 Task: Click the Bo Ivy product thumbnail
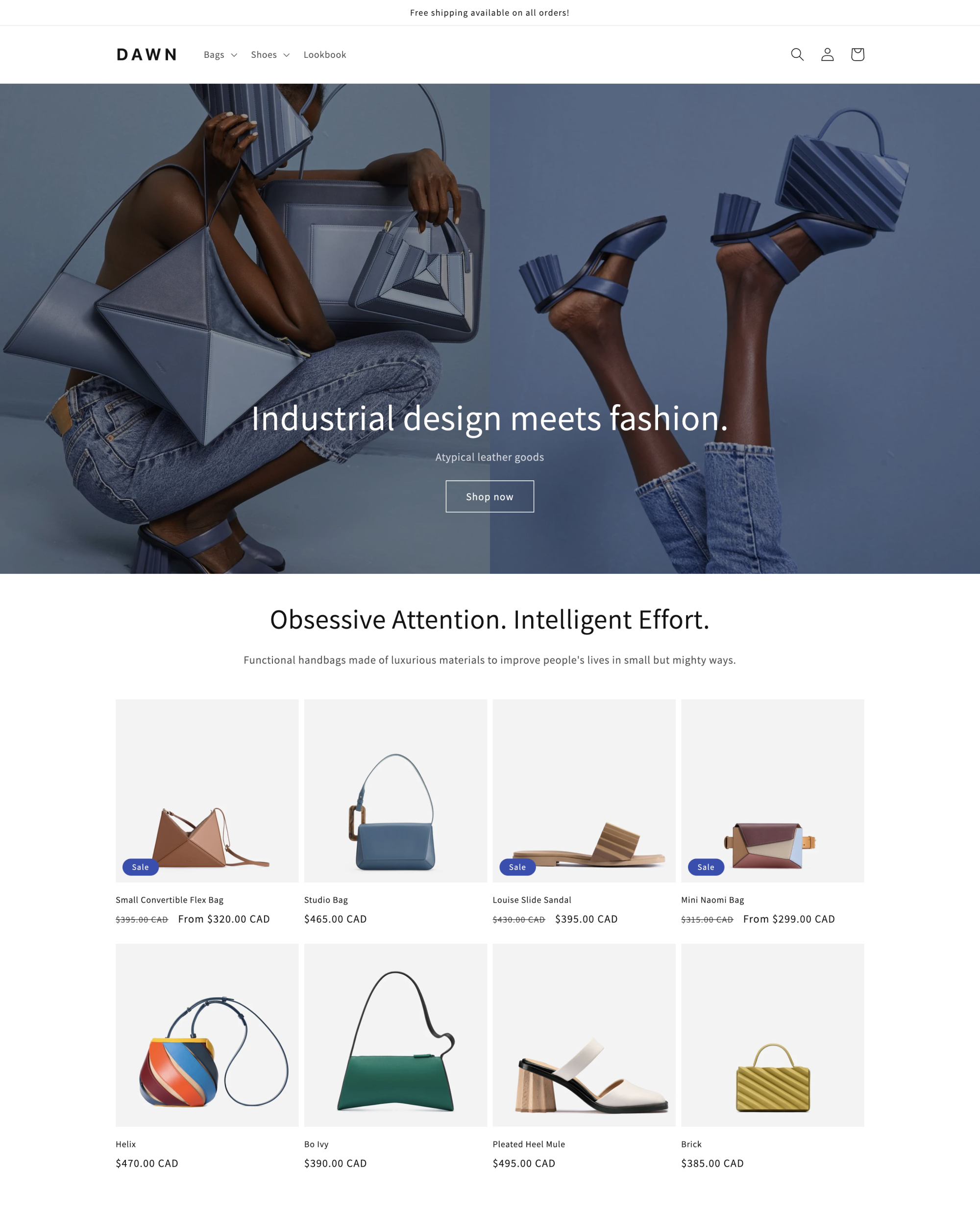pyautogui.click(x=395, y=1034)
